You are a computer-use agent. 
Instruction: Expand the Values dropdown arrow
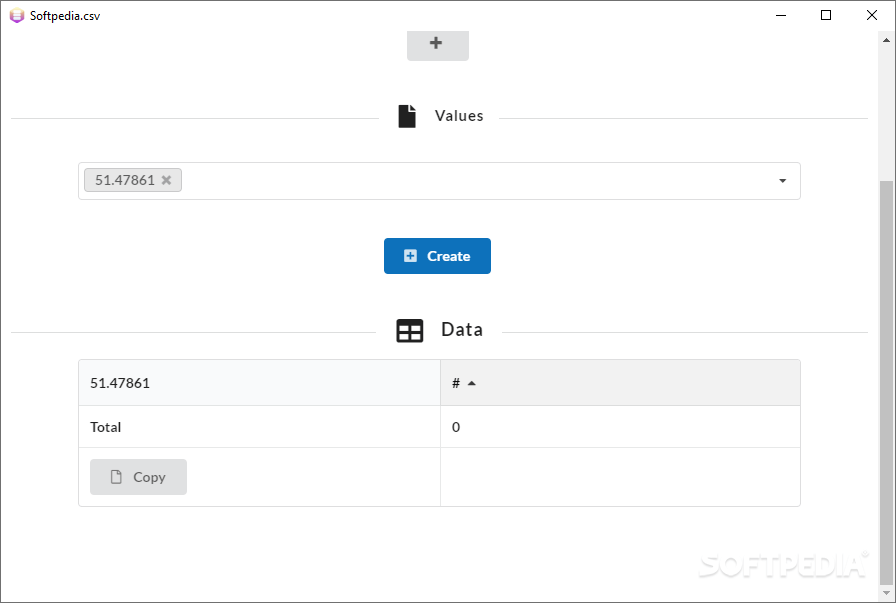pyautogui.click(x=782, y=181)
